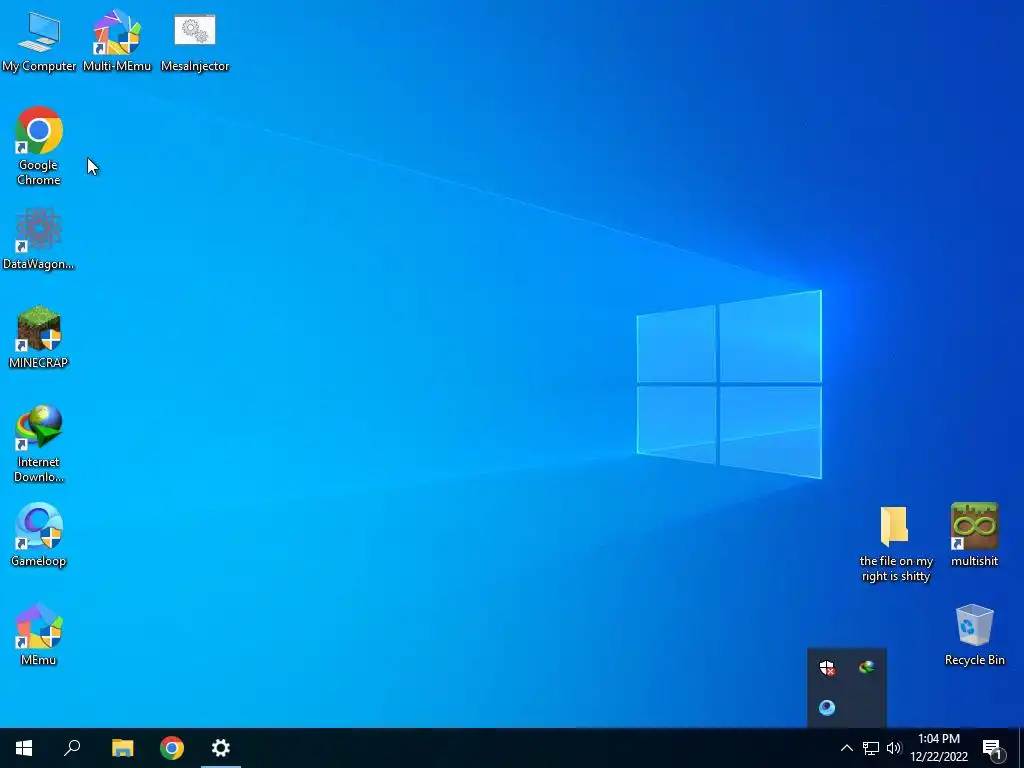
Task: Select the Multi-MEmu shortcut icon
Action: tap(117, 40)
